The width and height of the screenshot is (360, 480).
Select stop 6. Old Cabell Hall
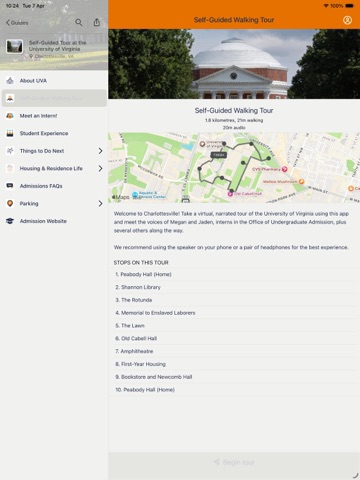click(x=234, y=338)
